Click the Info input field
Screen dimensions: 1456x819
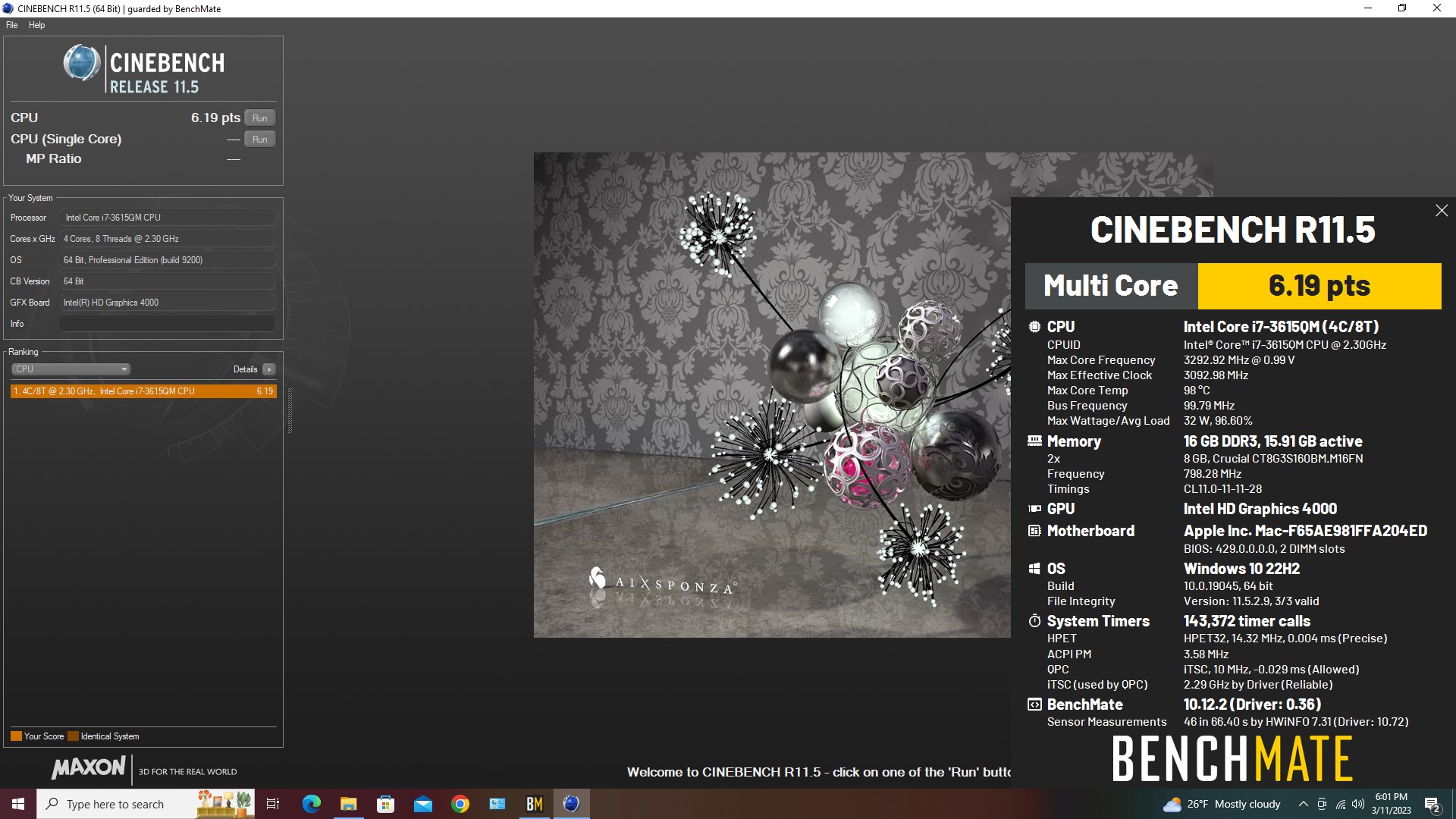click(167, 324)
